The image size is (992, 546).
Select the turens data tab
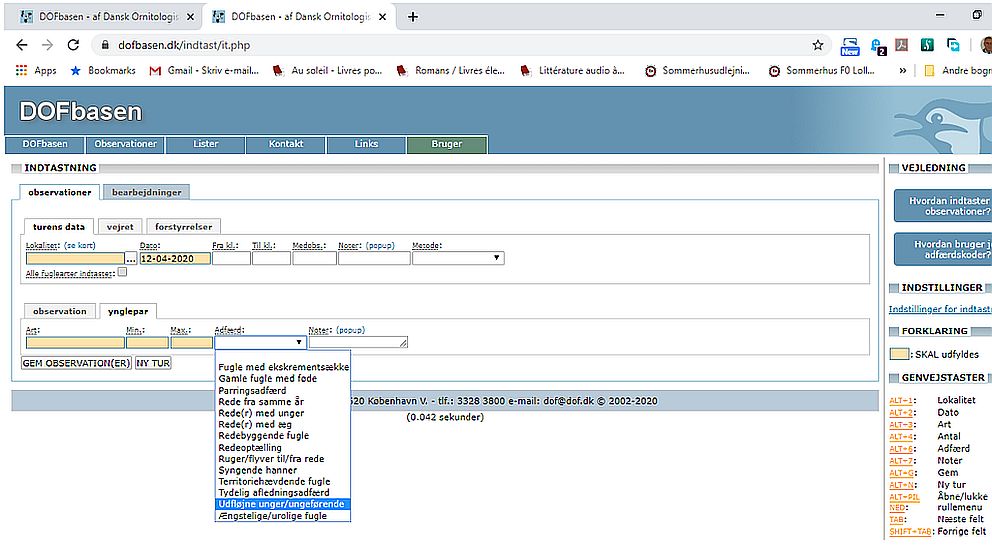pos(59,226)
